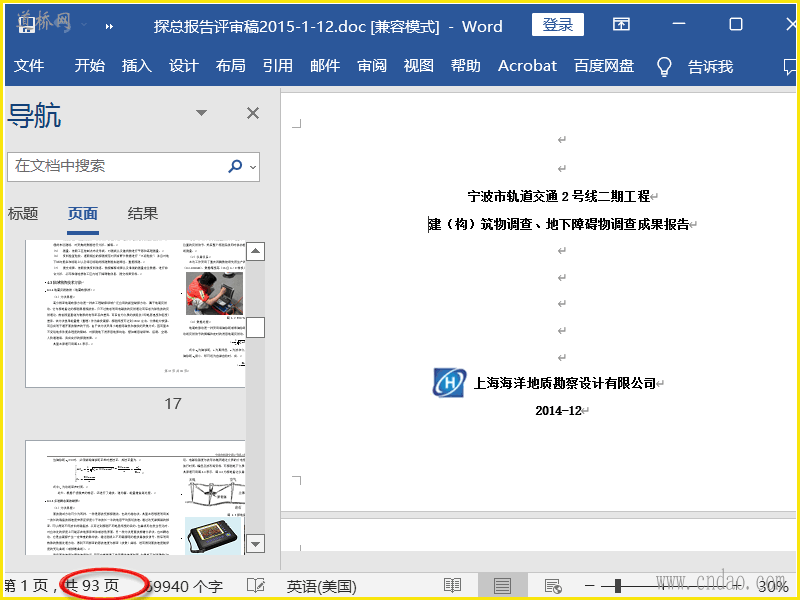Image resolution: width=800 pixels, height=600 pixels.
Task: Click the page count 共 93 页 in status bar
Action: (x=92, y=586)
